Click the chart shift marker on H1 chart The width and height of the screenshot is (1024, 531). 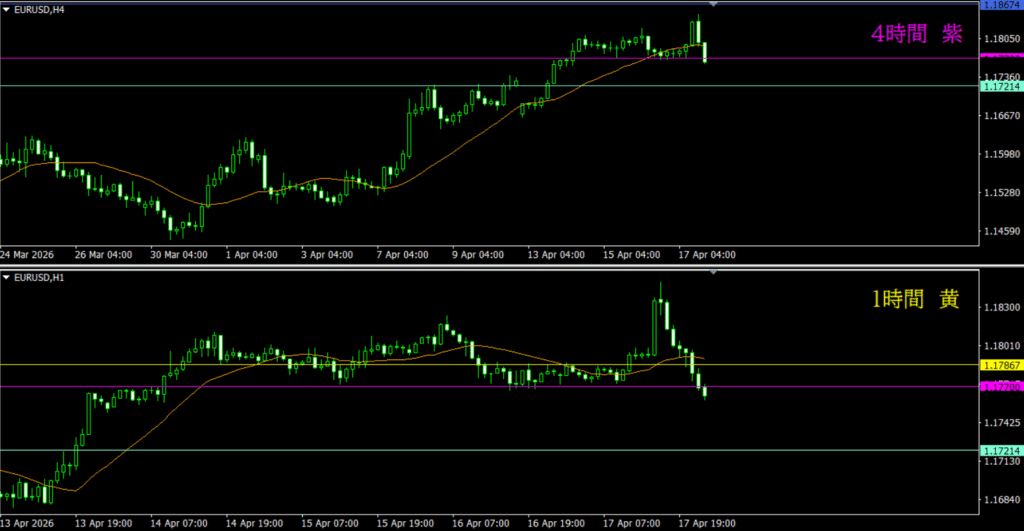click(713, 270)
